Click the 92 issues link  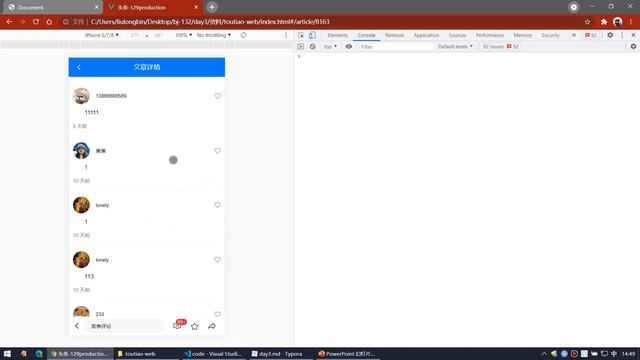pyautogui.click(x=500, y=47)
